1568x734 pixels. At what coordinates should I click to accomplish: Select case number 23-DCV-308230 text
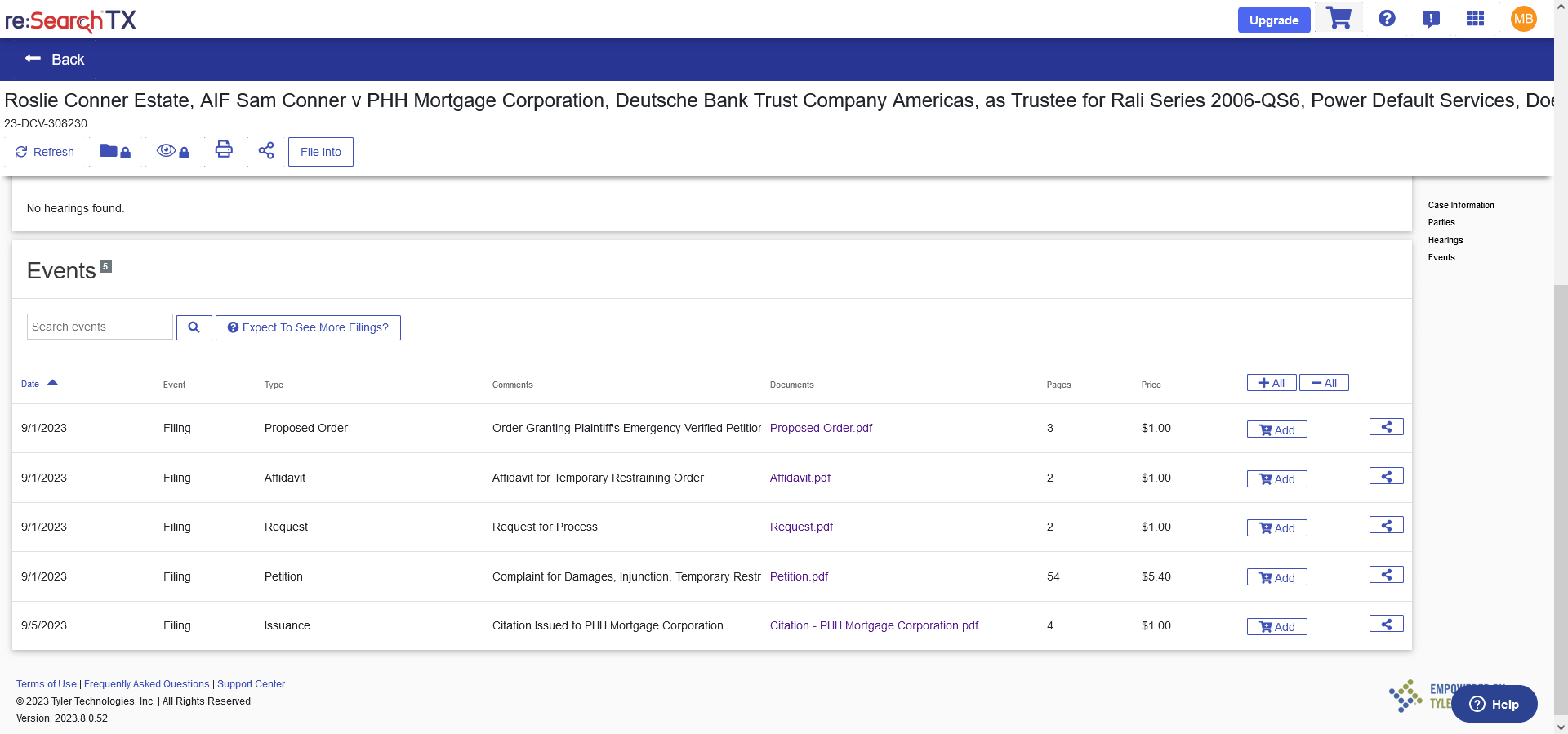(46, 123)
